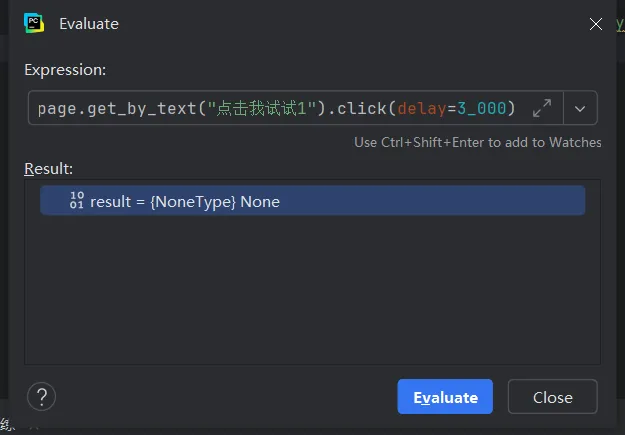
Task: Click the PyCharm logo icon in title bar
Action: [x=34, y=23]
